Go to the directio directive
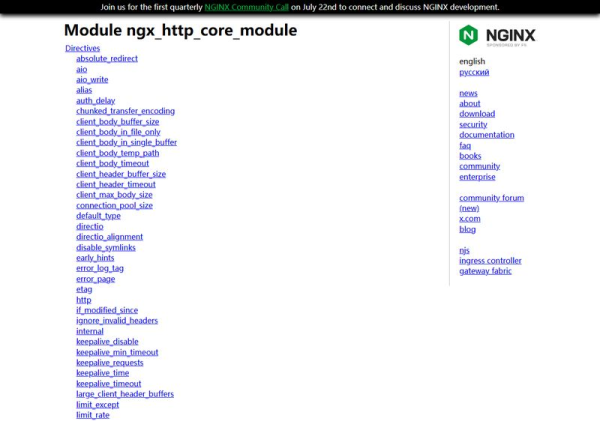The image size is (600, 421). [90, 227]
